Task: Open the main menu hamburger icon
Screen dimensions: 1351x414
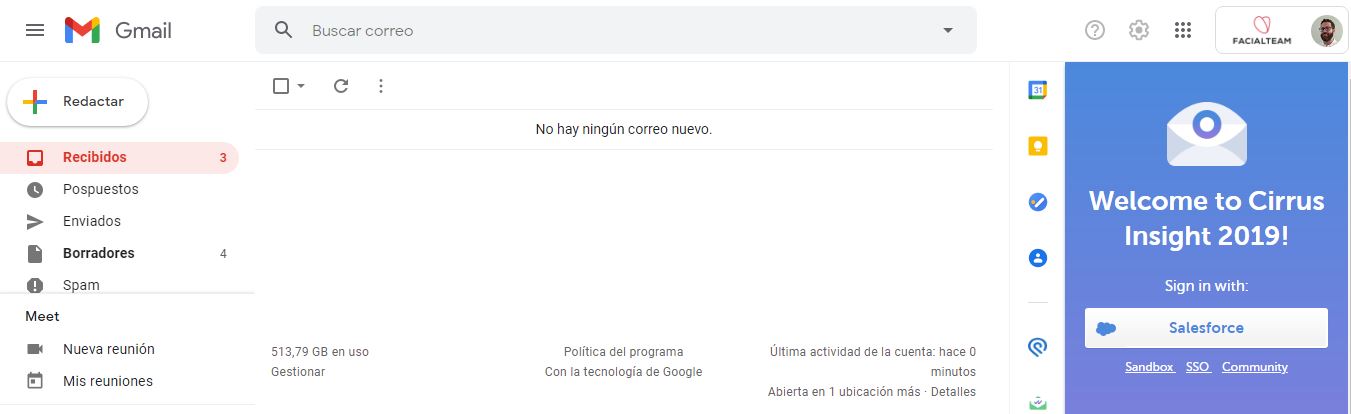Action: coord(35,30)
